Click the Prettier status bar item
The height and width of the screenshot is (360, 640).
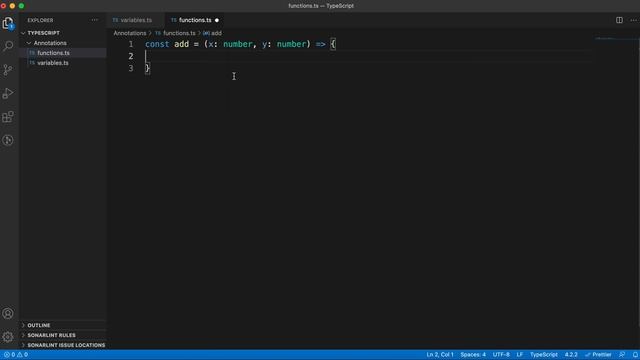[x=598, y=355]
